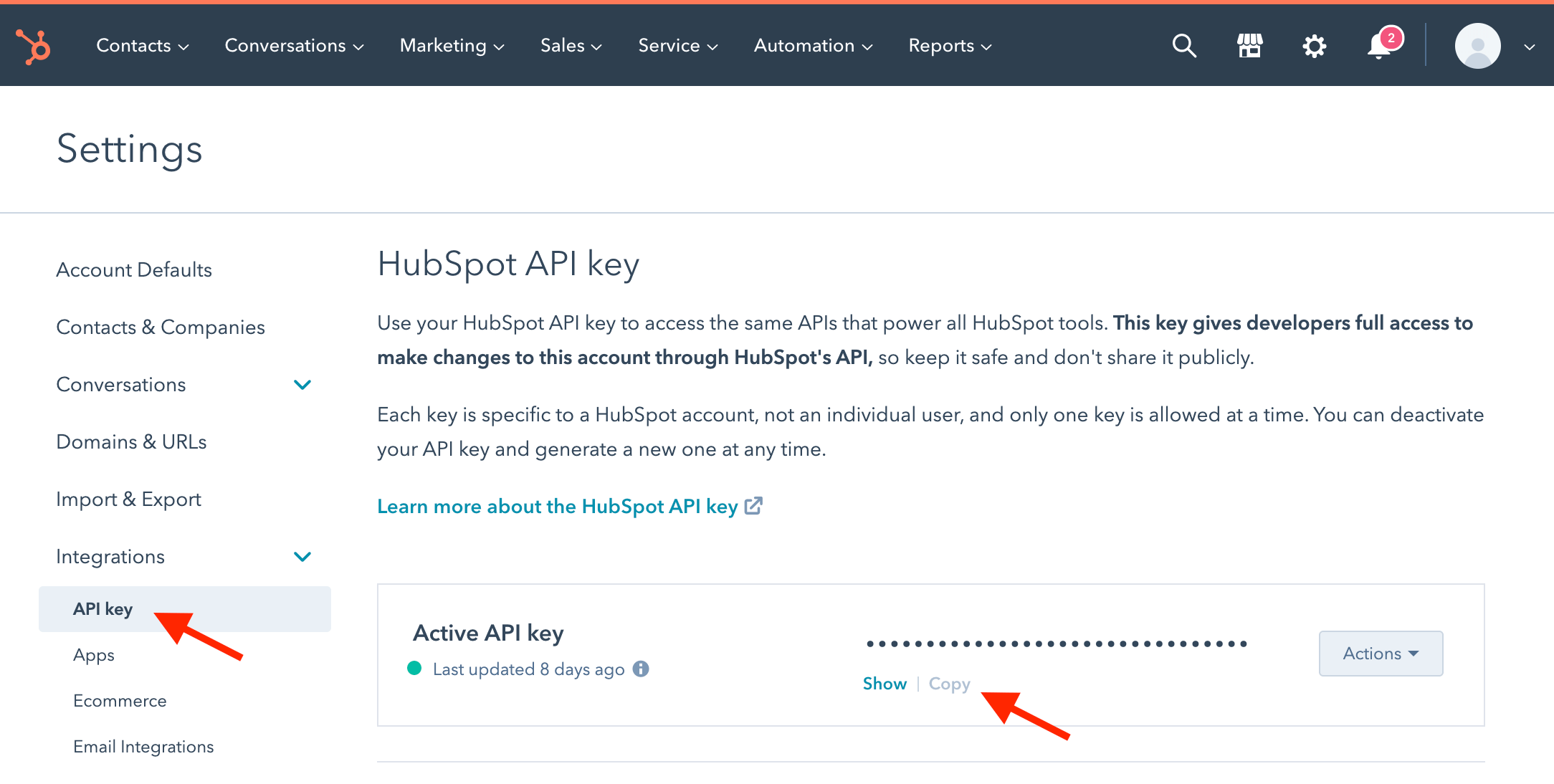Open the search magnifier icon

click(x=1184, y=46)
